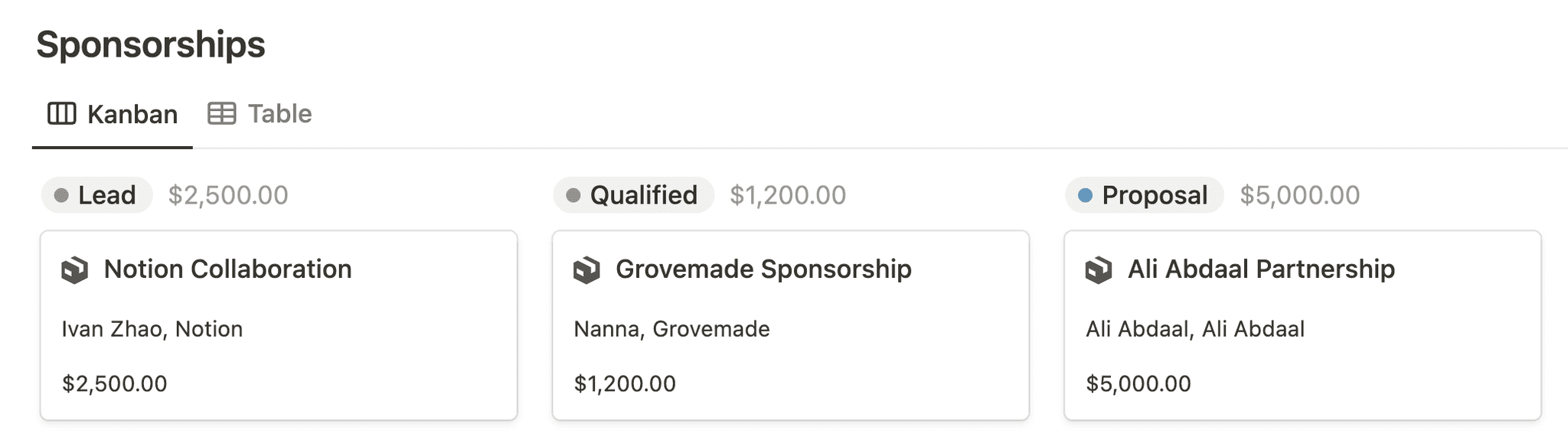Open the Grovemade Sponsorship card title
The width and height of the screenshot is (1568, 440).
click(x=763, y=269)
